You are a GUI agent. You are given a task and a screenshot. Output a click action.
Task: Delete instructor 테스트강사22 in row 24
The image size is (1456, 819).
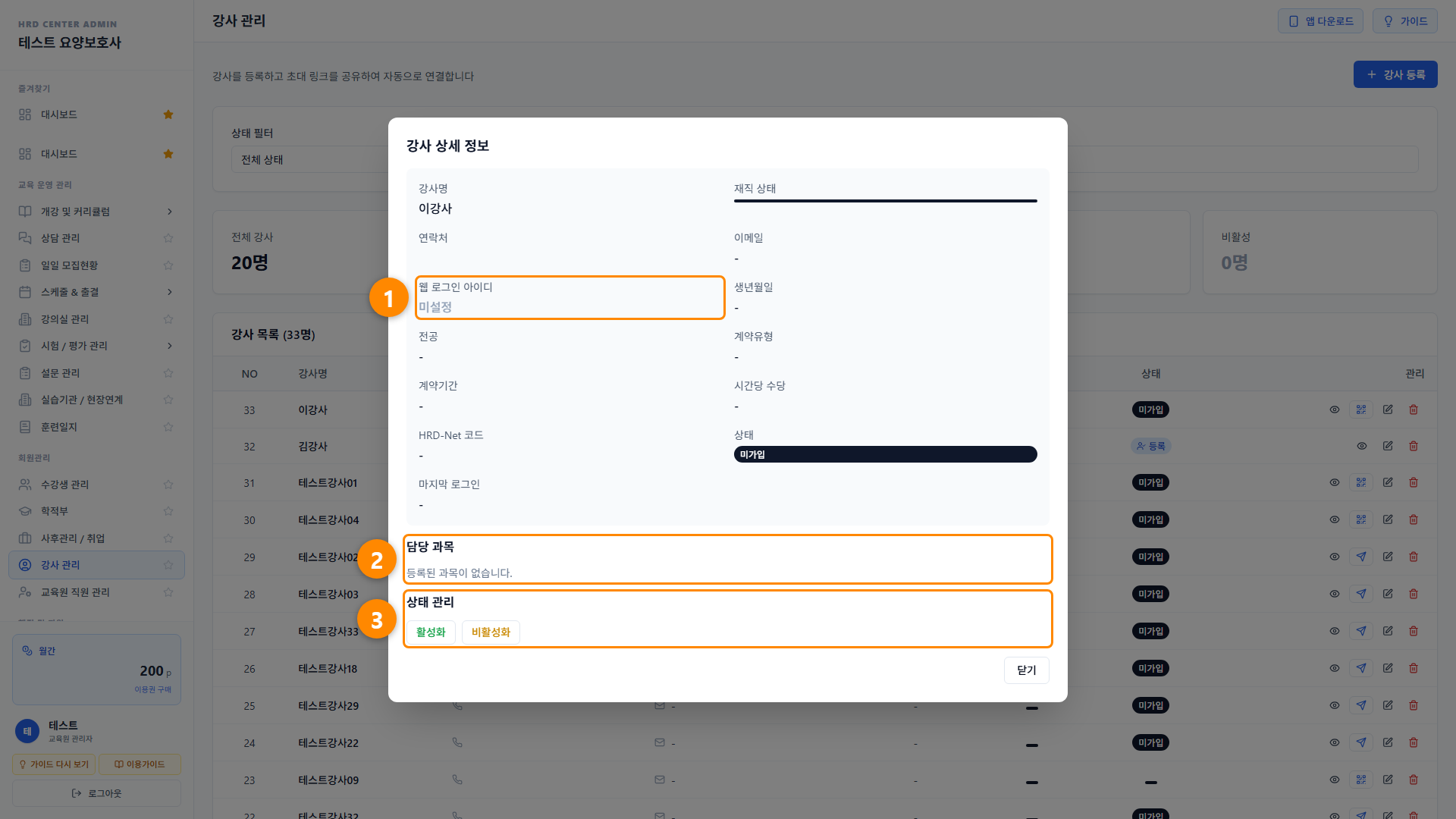click(x=1414, y=742)
